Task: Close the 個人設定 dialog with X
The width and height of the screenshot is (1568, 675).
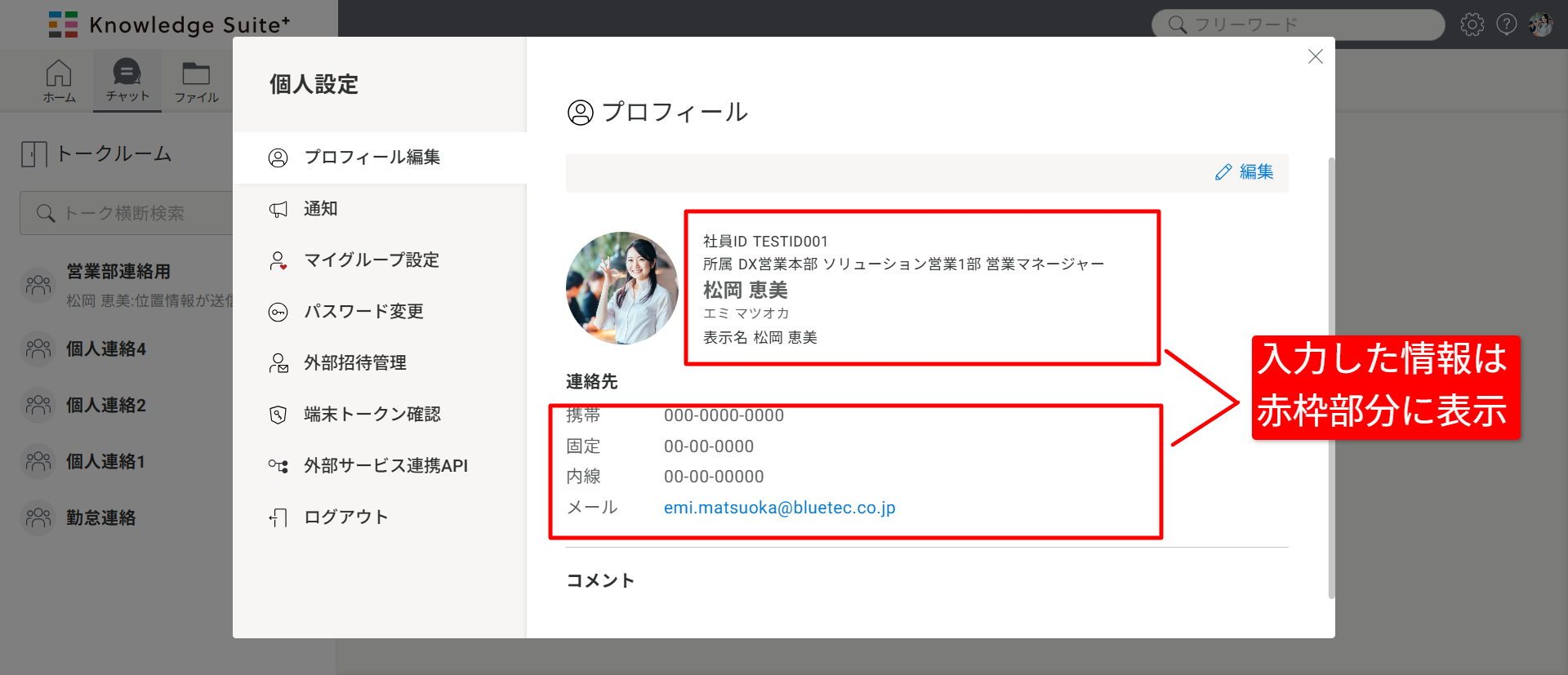Action: (x=1315, y=56)
